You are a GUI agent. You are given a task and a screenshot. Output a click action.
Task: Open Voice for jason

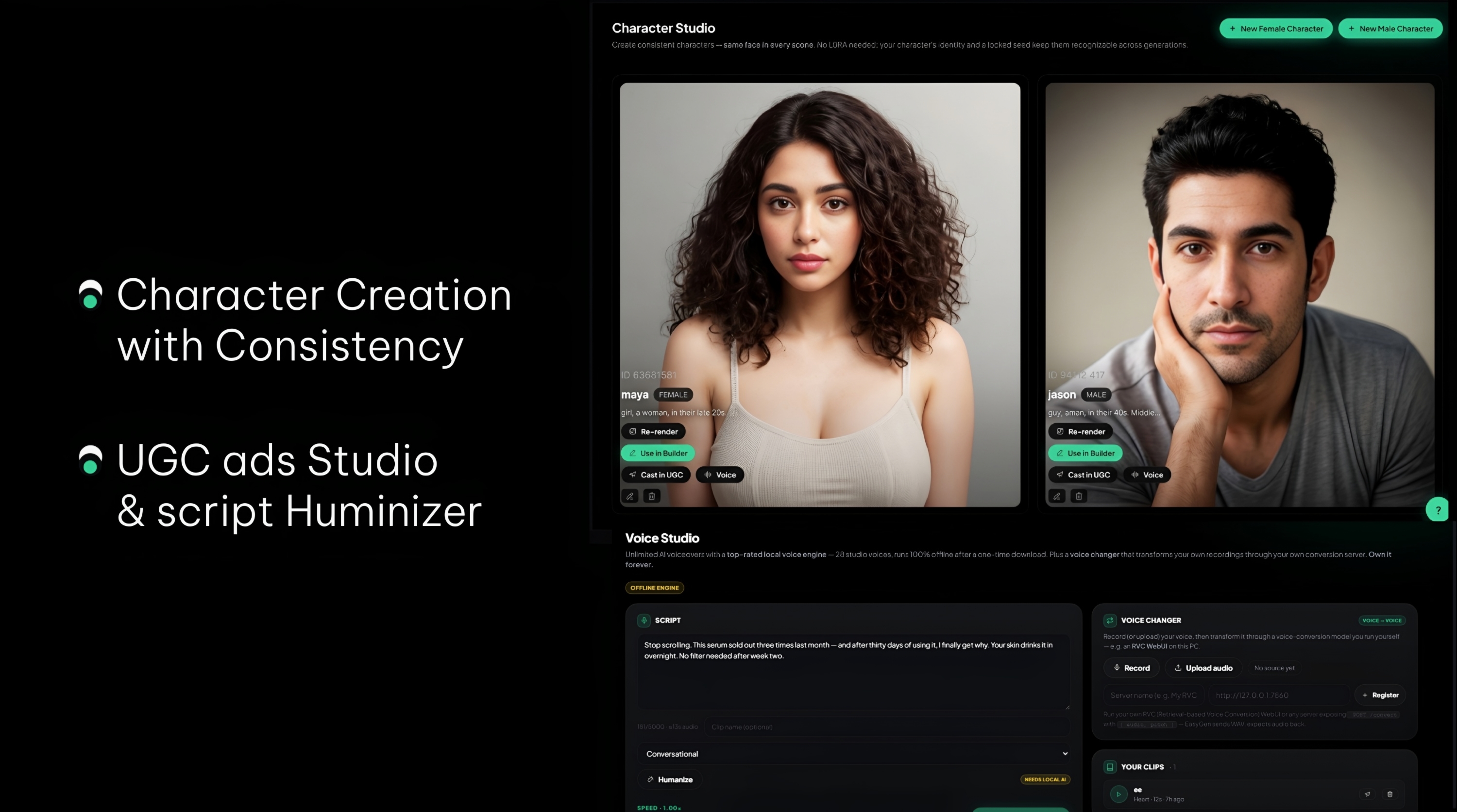tap(1147, 475)
